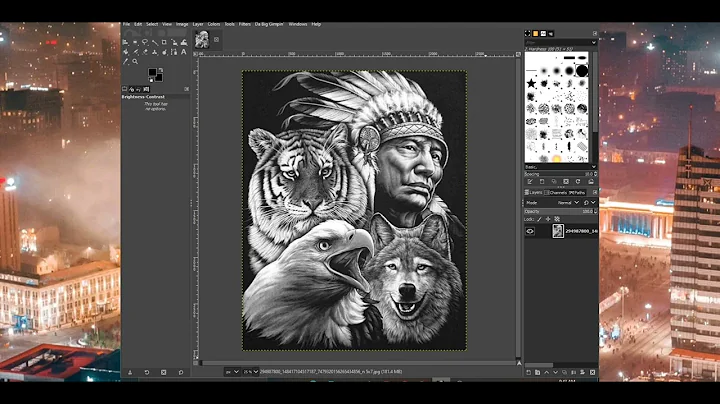Toggle lock pixels for layer

tap(540, 219)
